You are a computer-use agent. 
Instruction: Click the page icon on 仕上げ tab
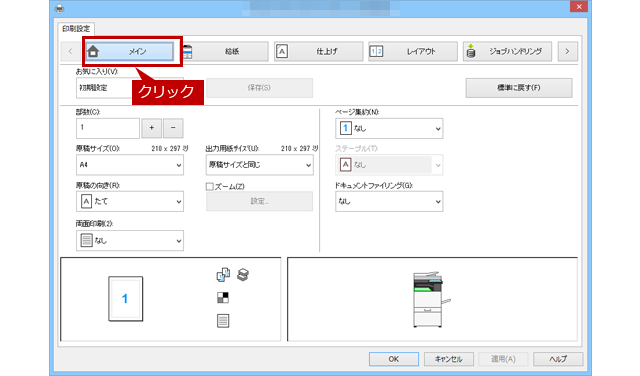tap(282, 51)
